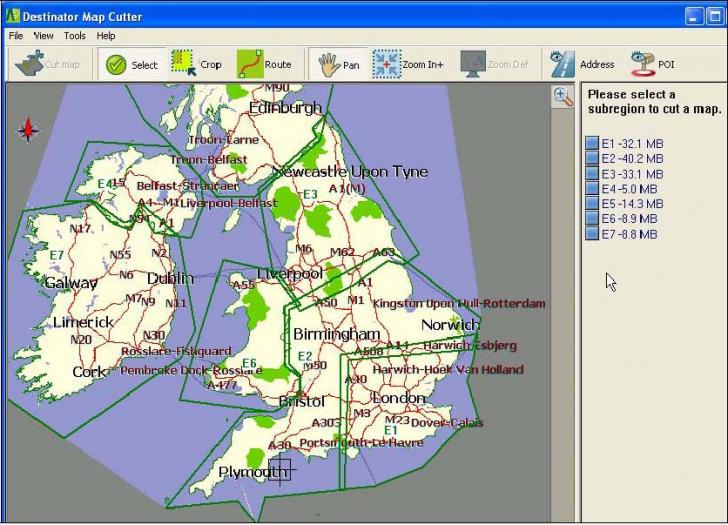Screen dimensions: 728x525
Task: Click the E6 region label in Wales
Action: [249, 363]
